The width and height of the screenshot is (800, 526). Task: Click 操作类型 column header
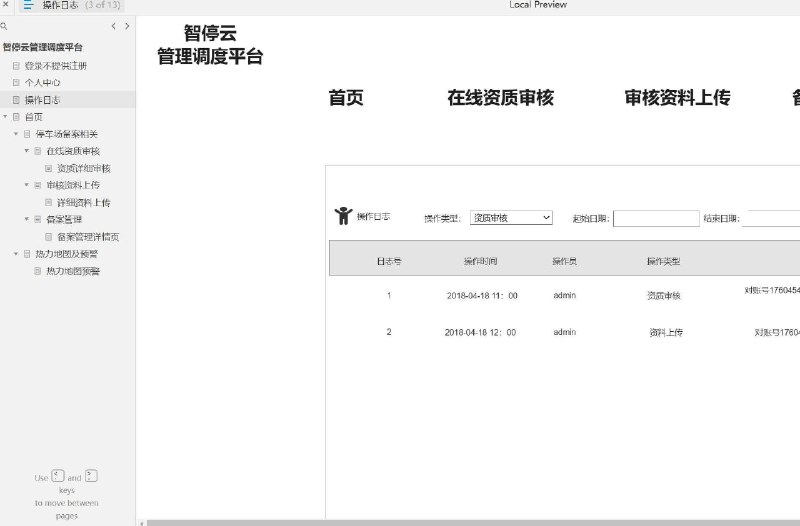663,261
